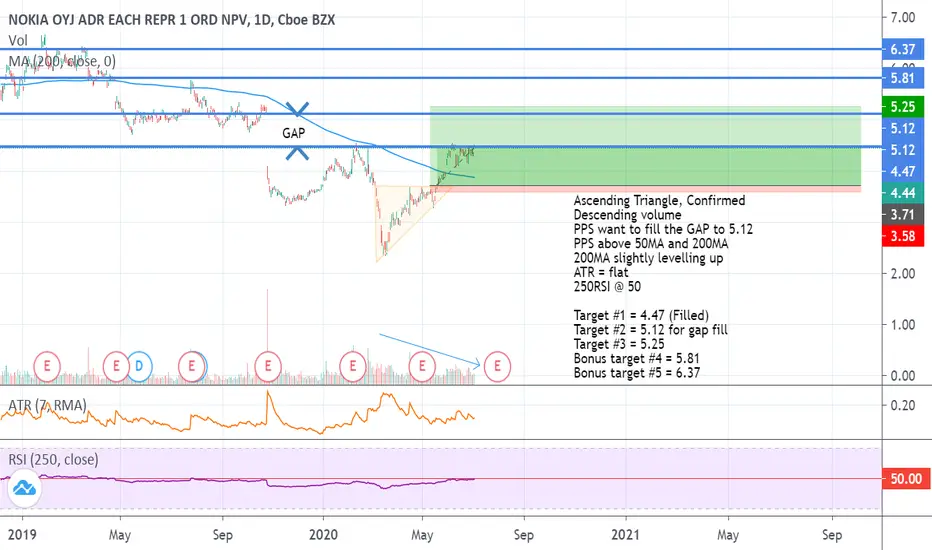Select the green long position profit zone
This screenshot has width=932, height=550.
coord(645,146)
